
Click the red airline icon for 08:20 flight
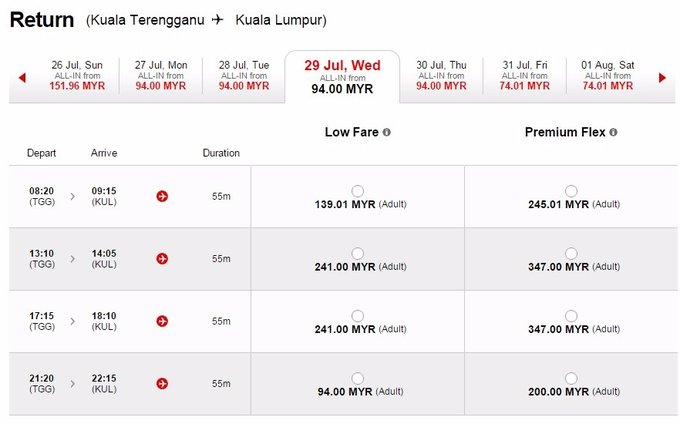pyautogui.click(x=162, y=196)
